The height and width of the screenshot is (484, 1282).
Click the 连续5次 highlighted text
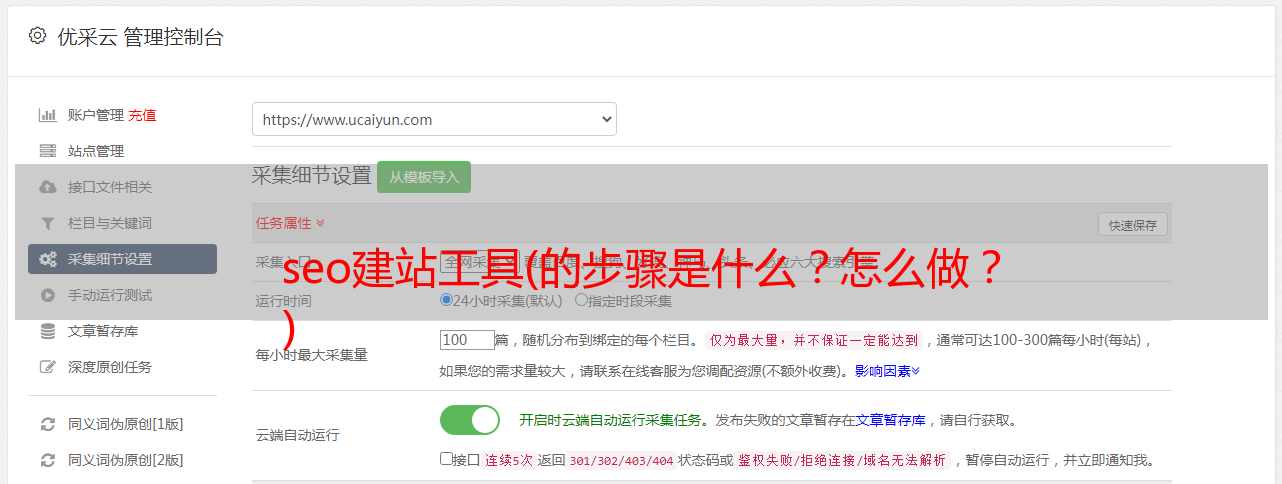click(x=509, y=460)
